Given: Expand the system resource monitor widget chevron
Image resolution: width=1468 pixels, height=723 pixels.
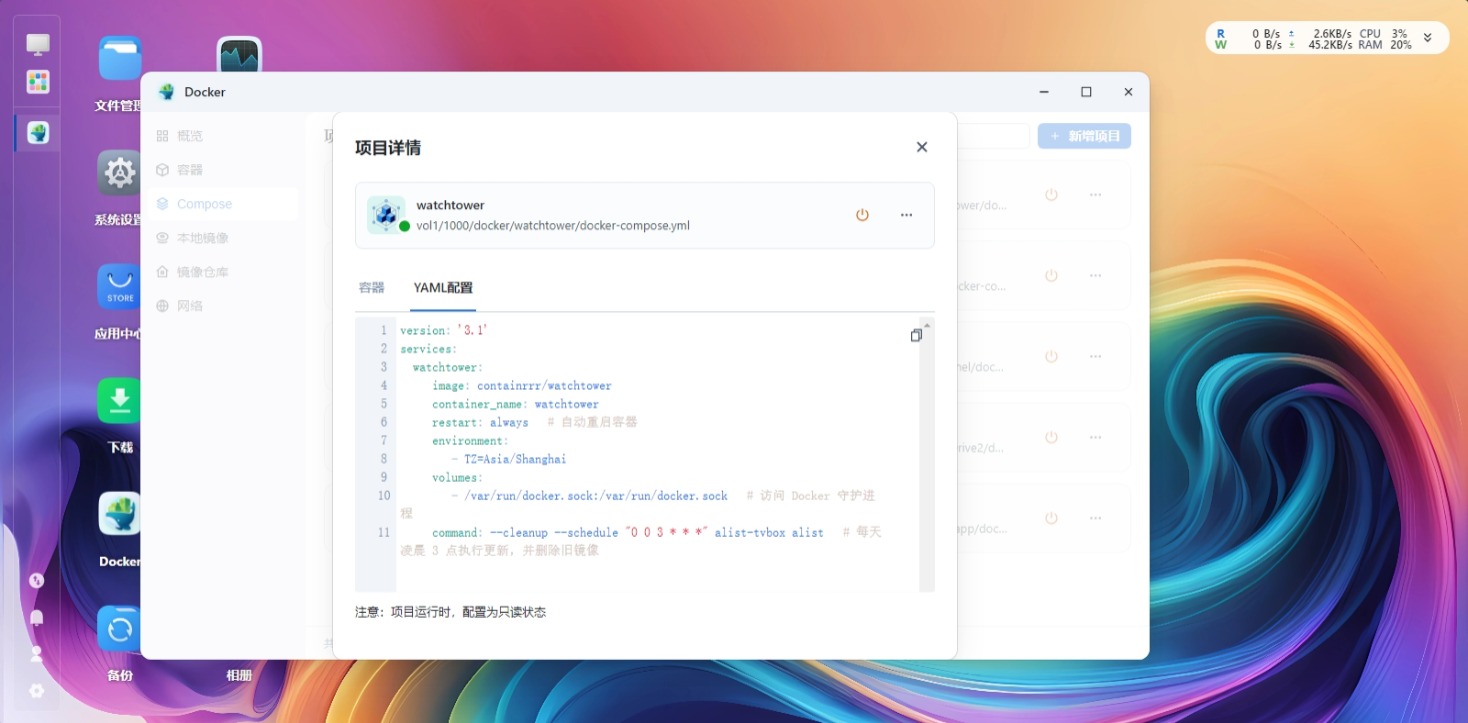Looking at the screenshot, I should [1428, 38].
